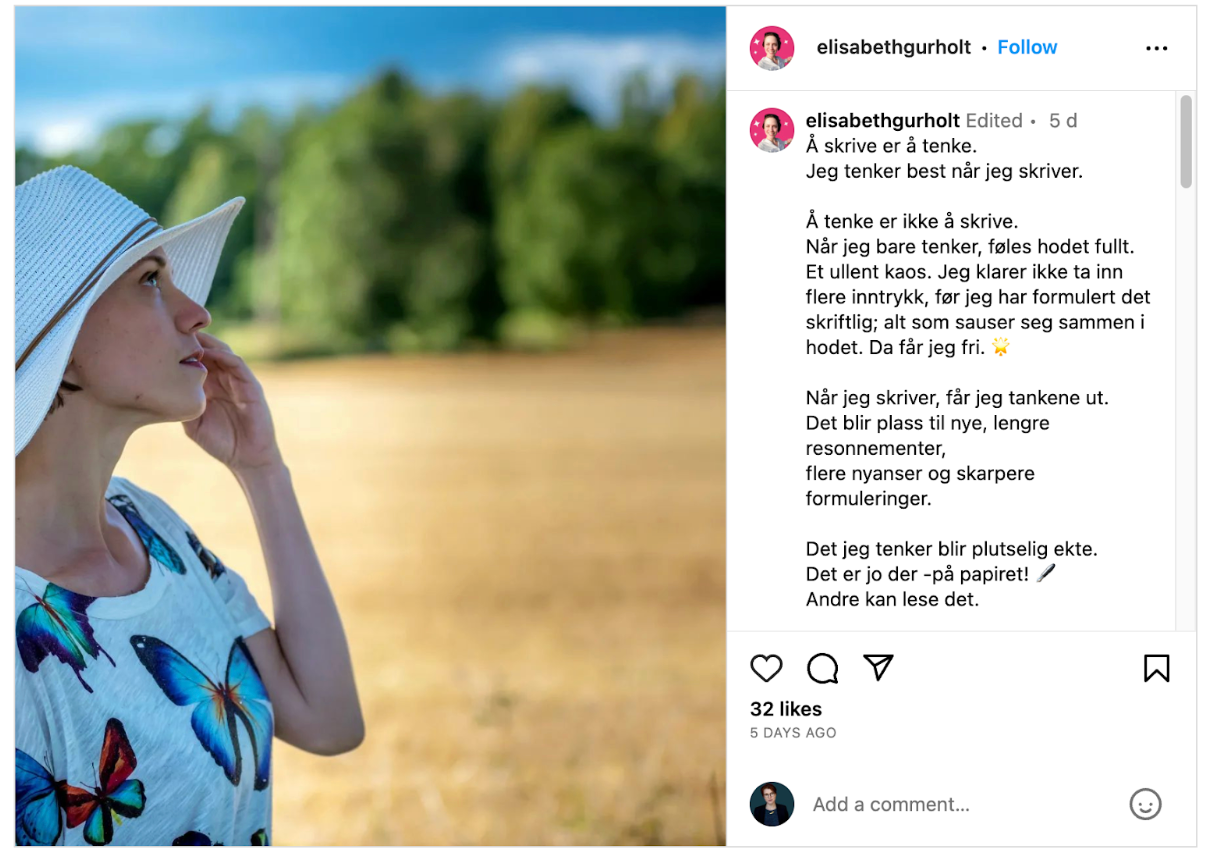Share post using paper plane icon
This screenshot has height=868, width=1232.
[877, 667]
